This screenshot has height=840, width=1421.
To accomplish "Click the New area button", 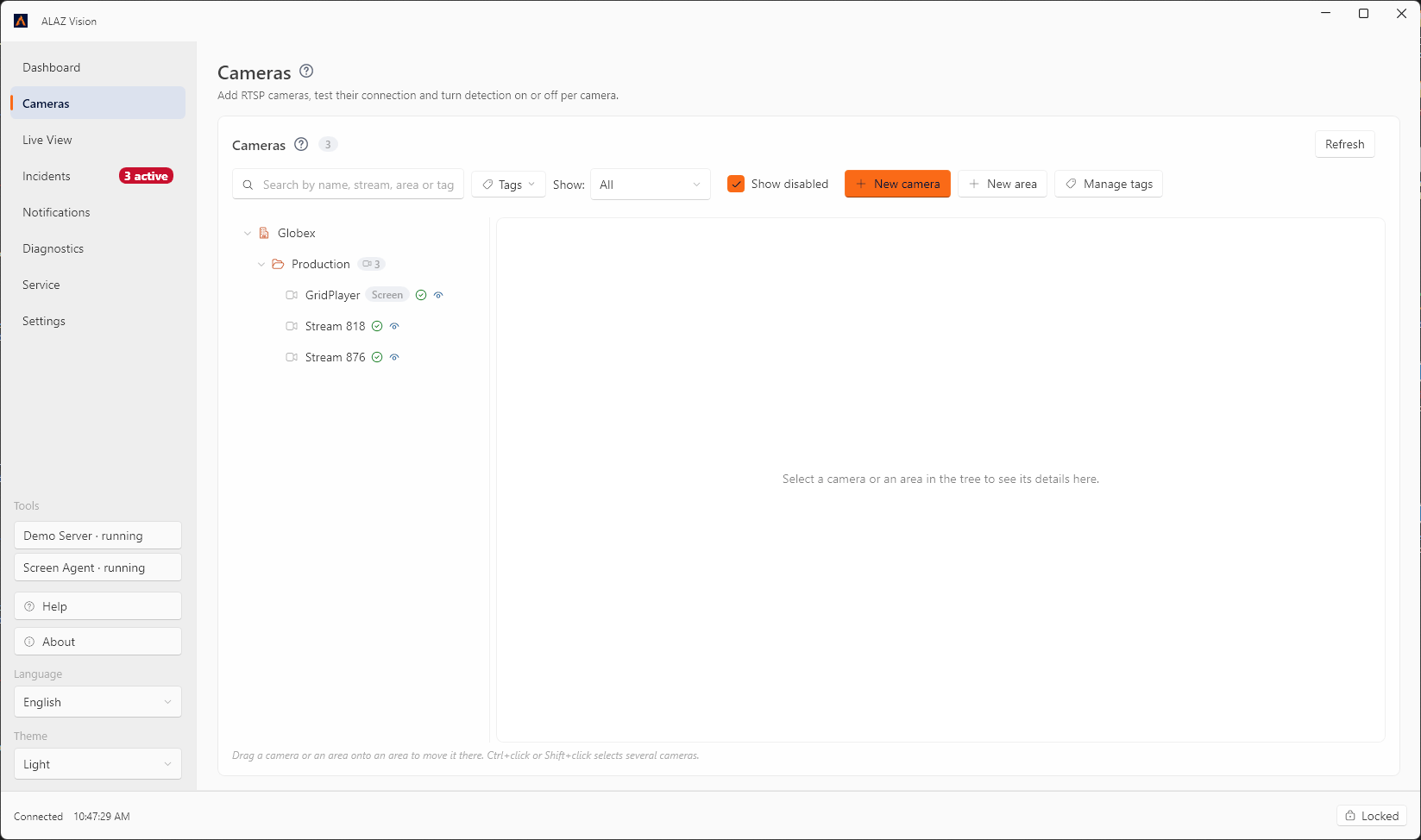I will click(1003, 184).
